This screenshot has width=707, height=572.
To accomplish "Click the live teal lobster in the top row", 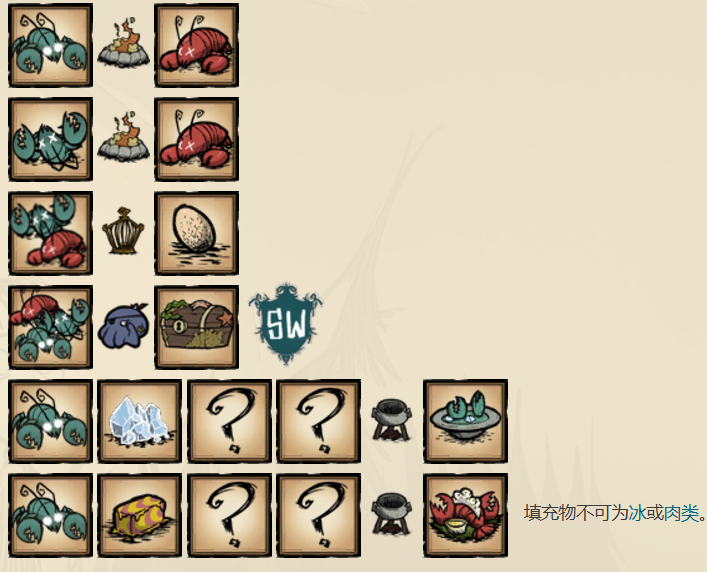I will pyautogui.click(x=50, y=45).
